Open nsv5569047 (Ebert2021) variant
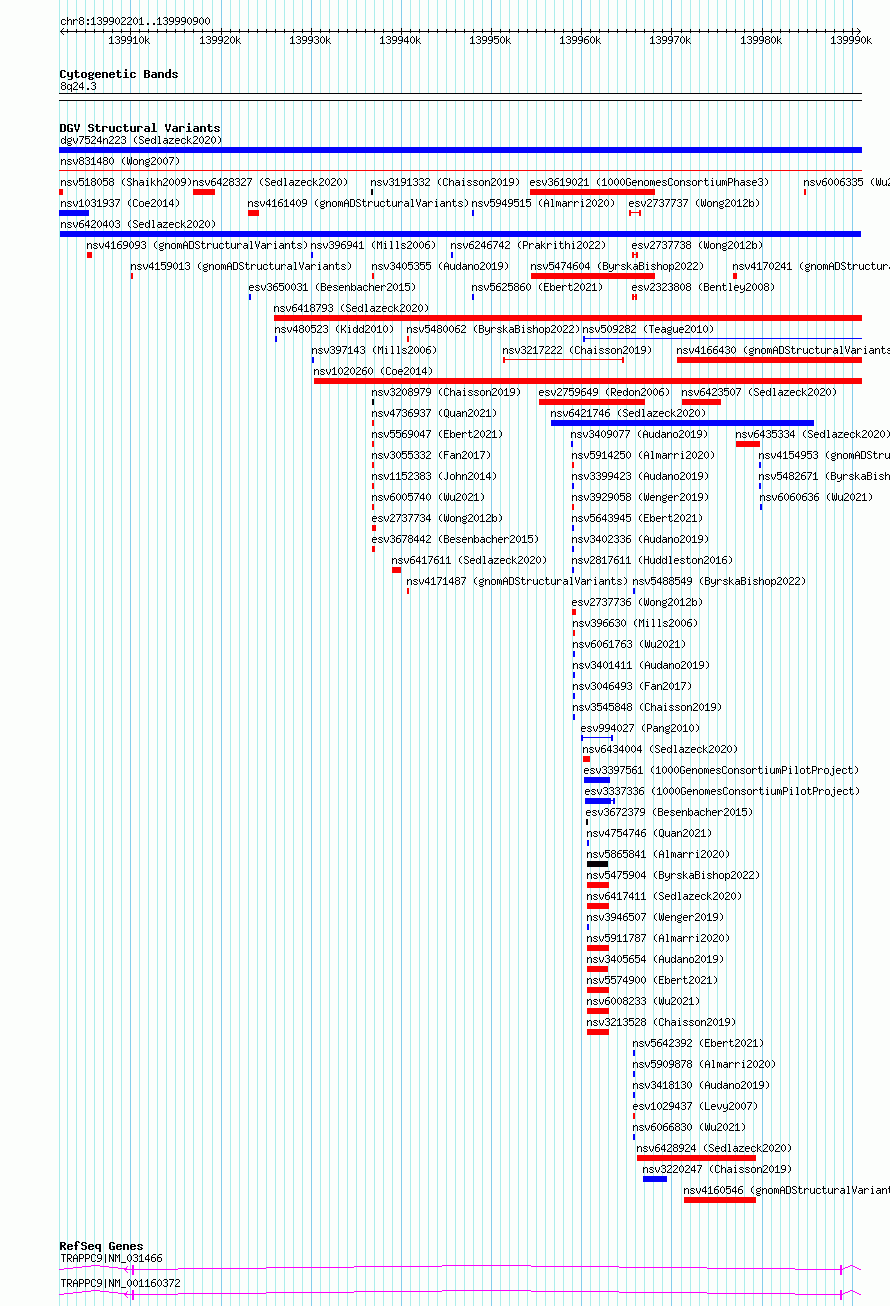Image resolution: width=890 pixels, height=1306 pixels. tap(437, 434)
